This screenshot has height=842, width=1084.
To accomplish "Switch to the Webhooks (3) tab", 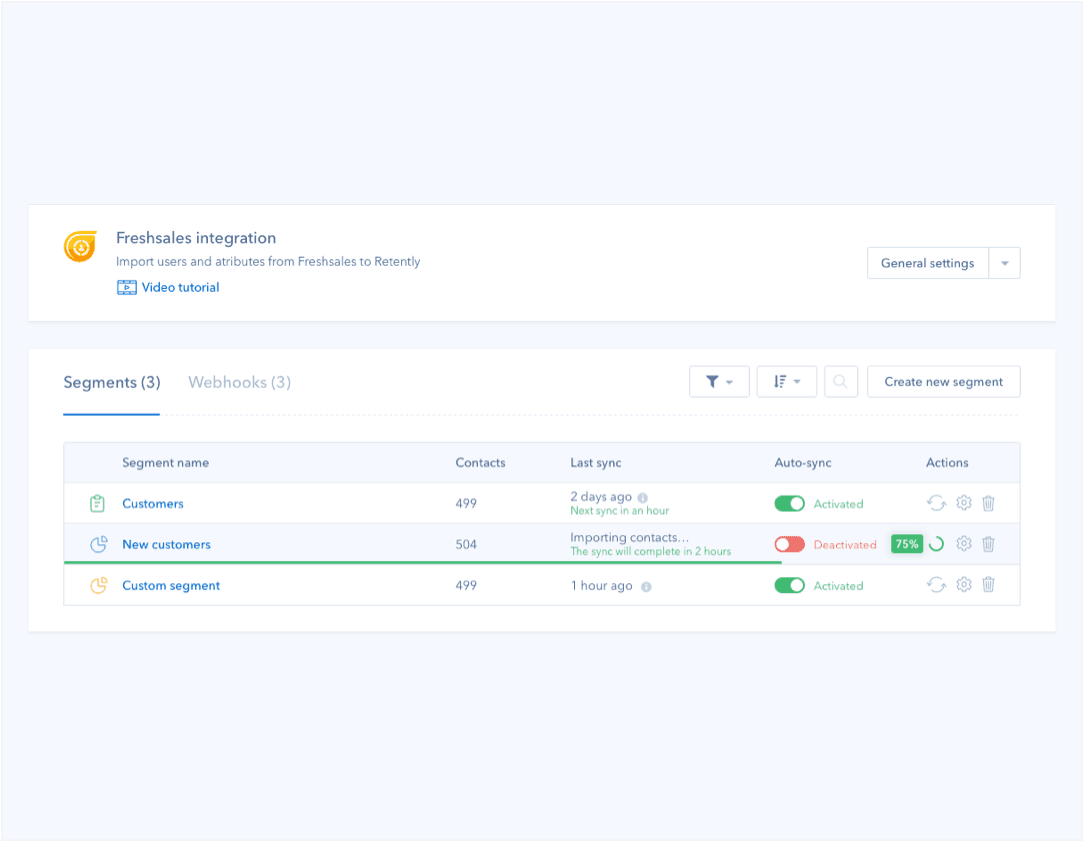I will pos(239,382).
